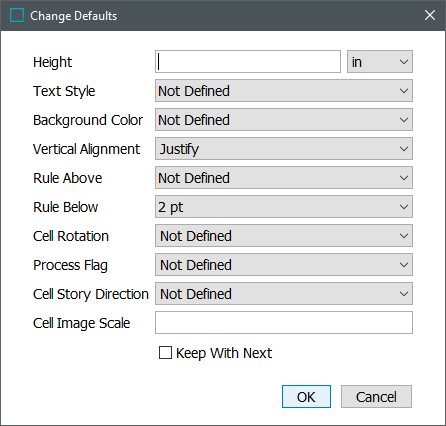
Task: Open the Process Flag dropdown
Action: click(284, 265)
